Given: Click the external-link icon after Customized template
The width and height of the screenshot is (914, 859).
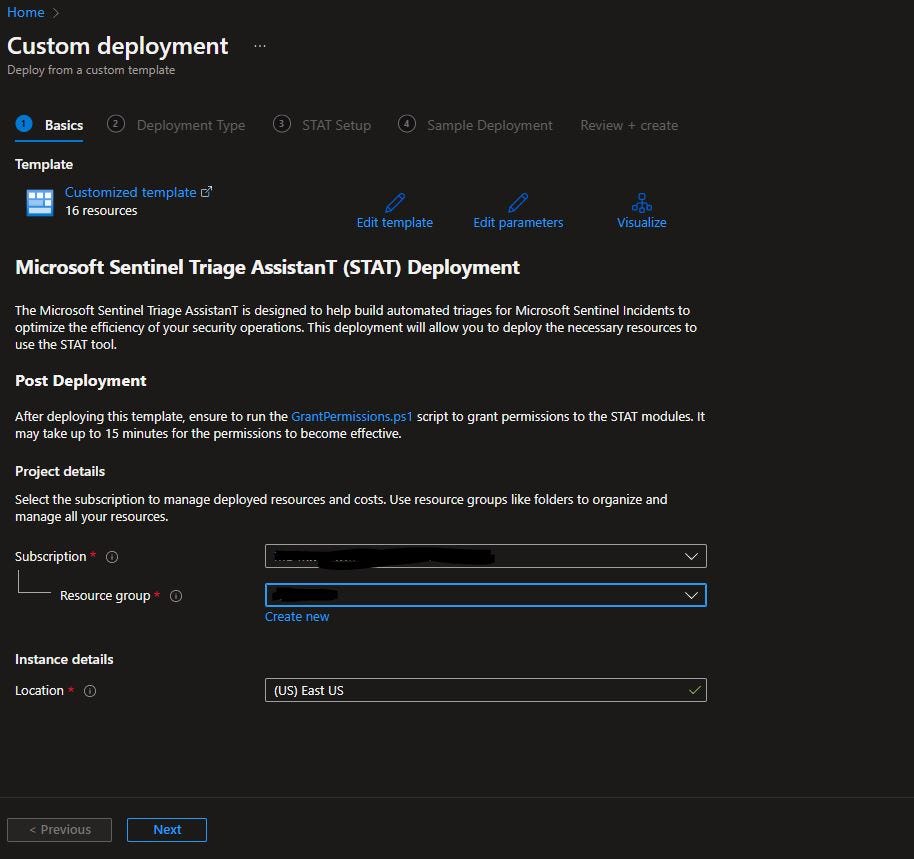Looking at the screenshot, I should coord(206,192).
